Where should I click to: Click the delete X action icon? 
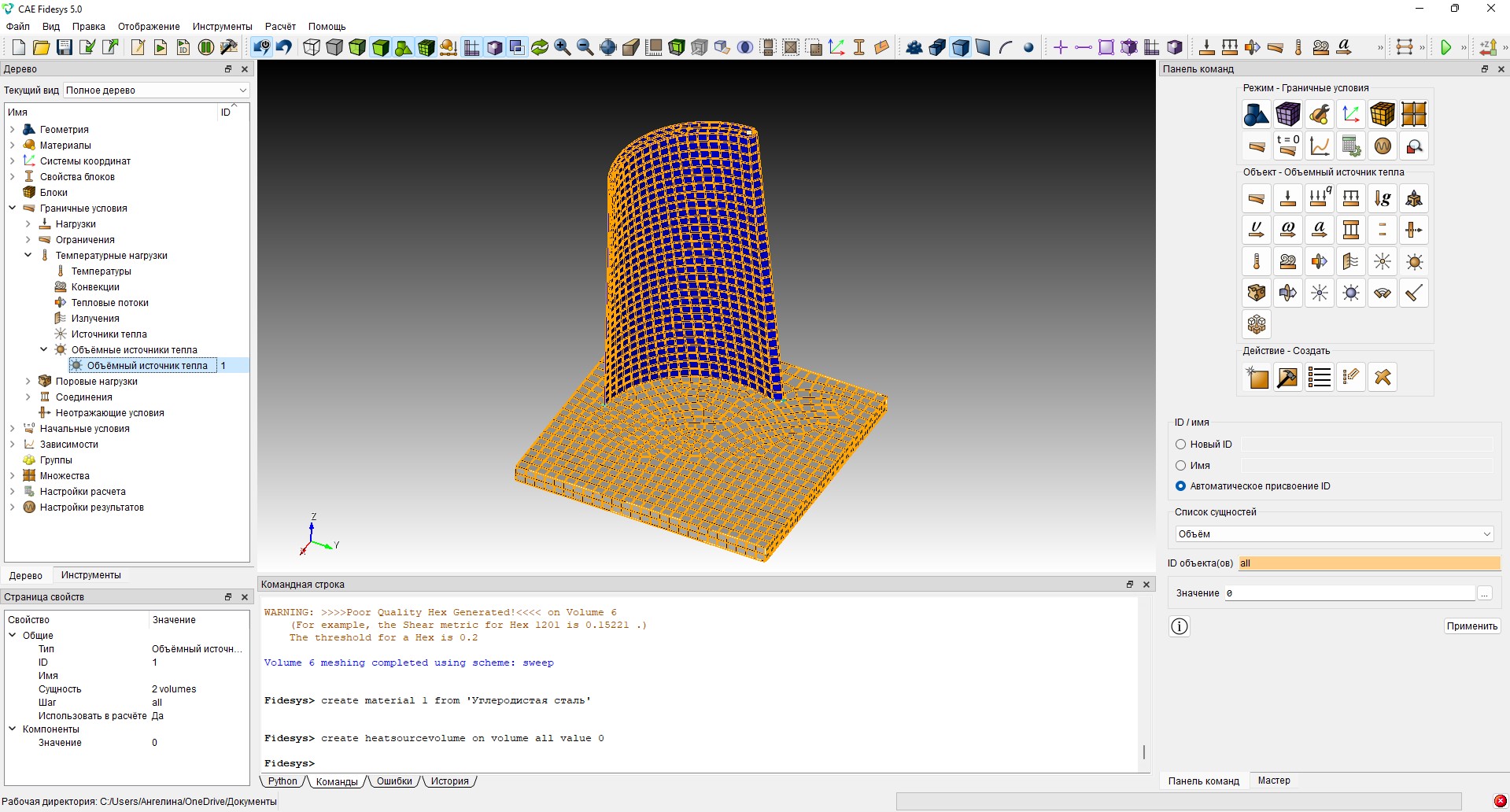click(x=1383, y=377)
